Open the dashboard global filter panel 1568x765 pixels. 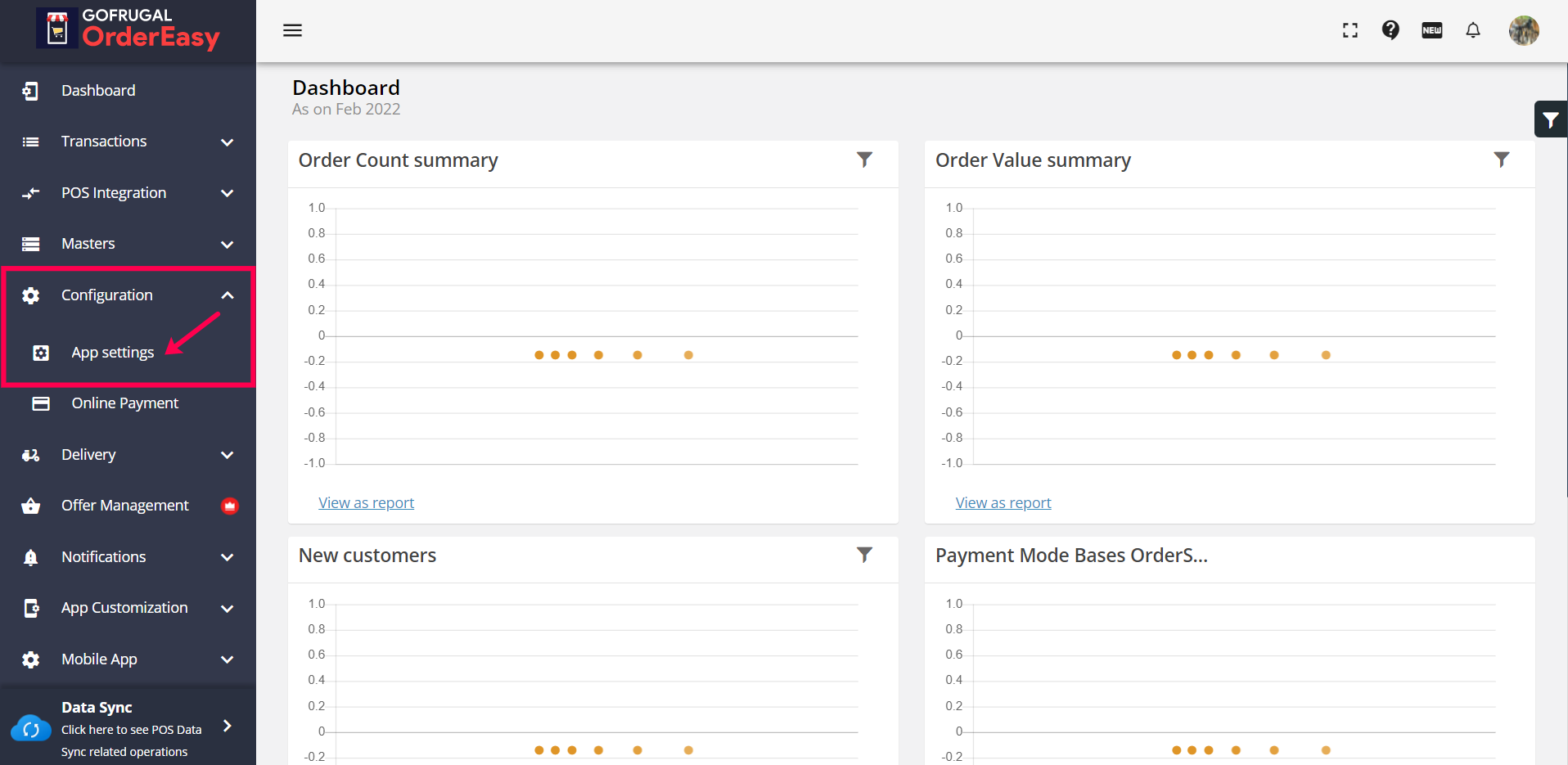tap(1550, 120)
